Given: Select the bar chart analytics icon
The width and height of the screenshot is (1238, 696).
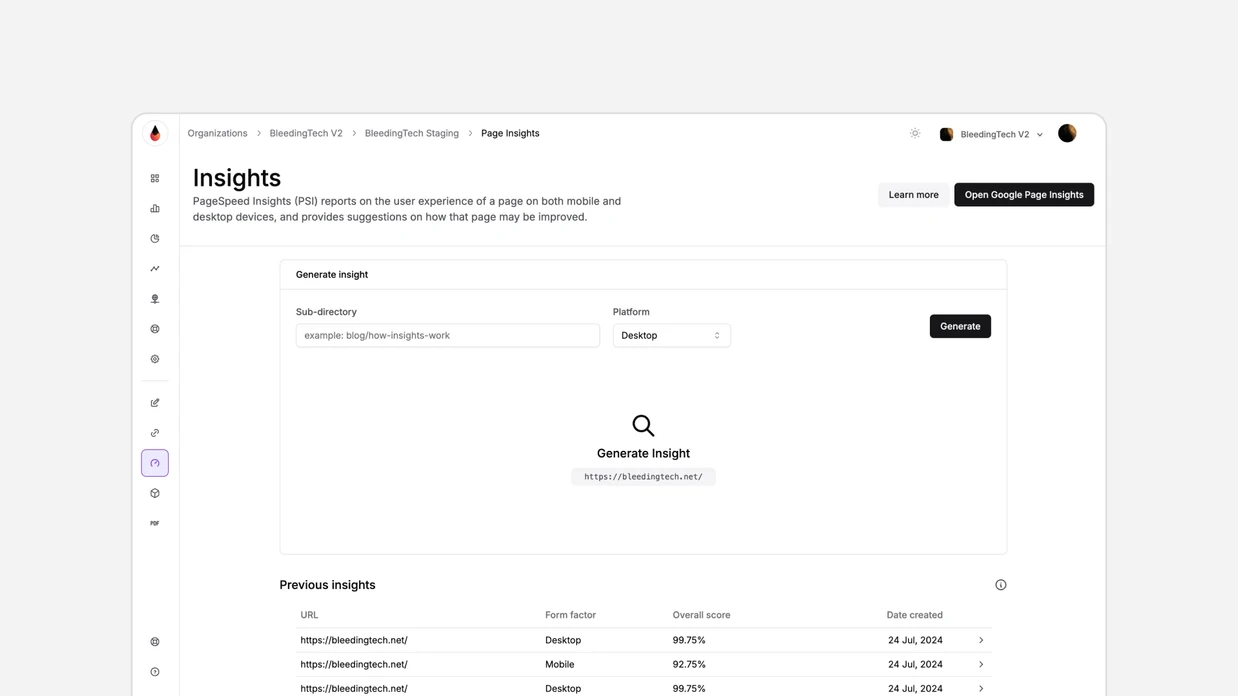Looking at the screenshot, I should click(x=154, y=208).
